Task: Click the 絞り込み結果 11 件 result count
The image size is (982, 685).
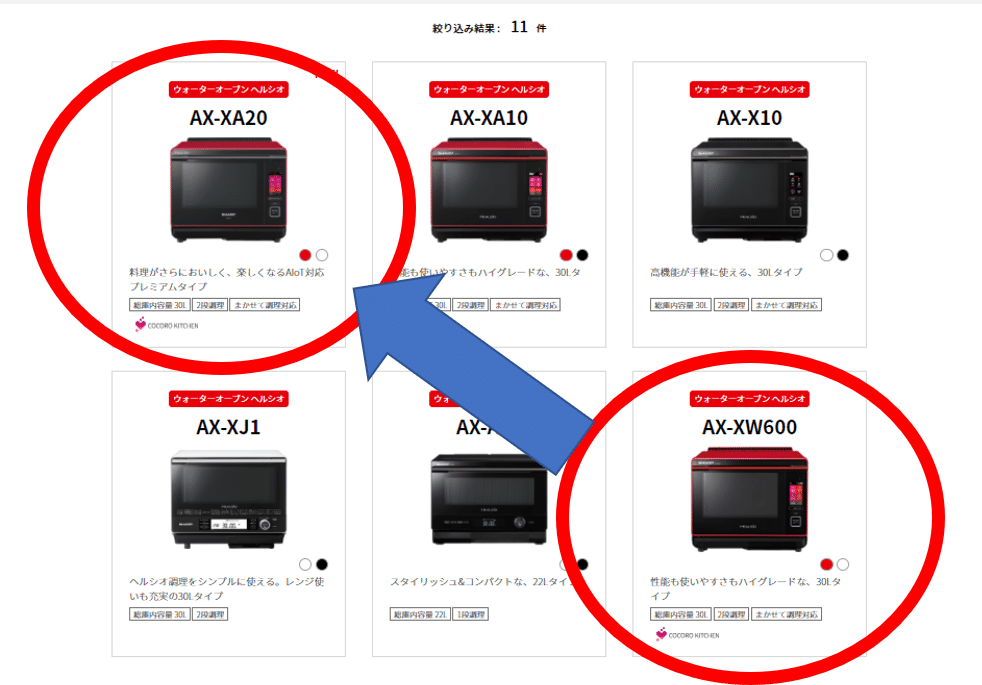Action: [x=489, y=27]
